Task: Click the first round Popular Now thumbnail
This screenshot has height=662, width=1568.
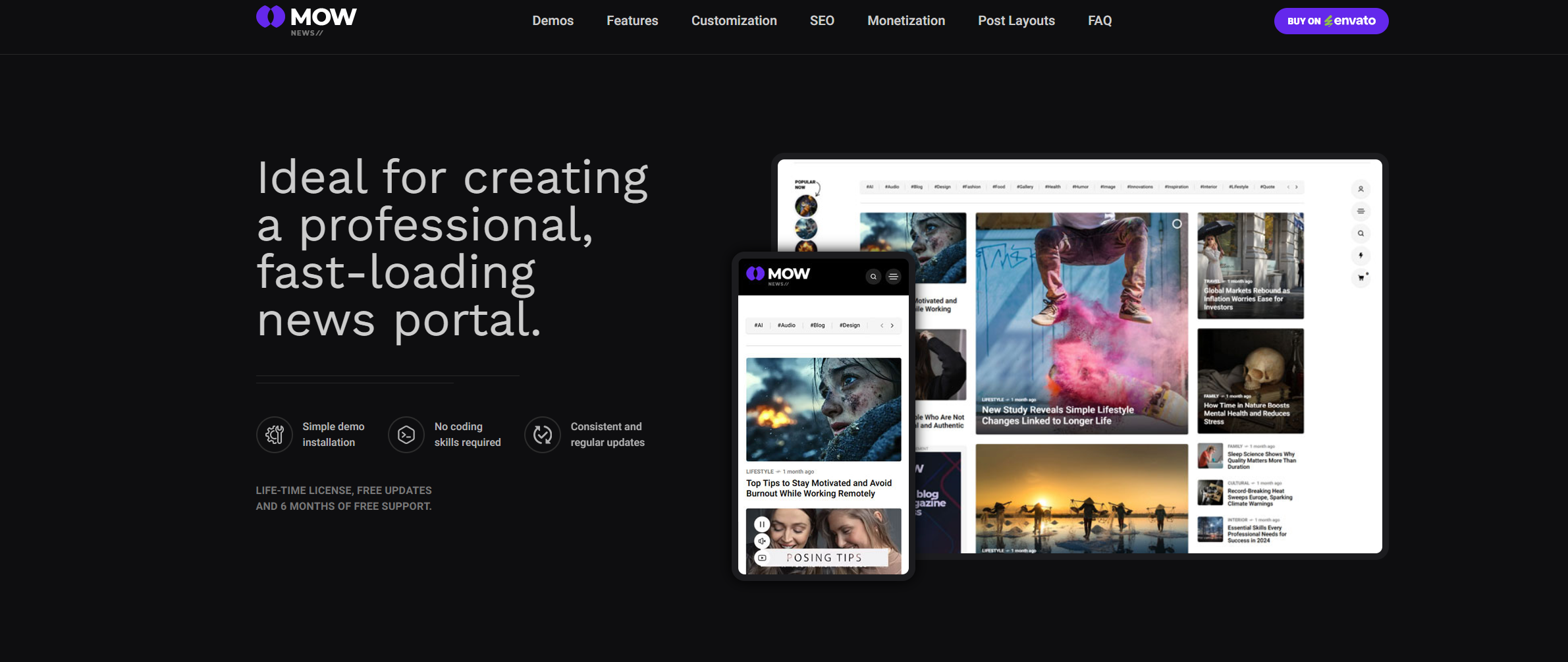Action: 806,206
